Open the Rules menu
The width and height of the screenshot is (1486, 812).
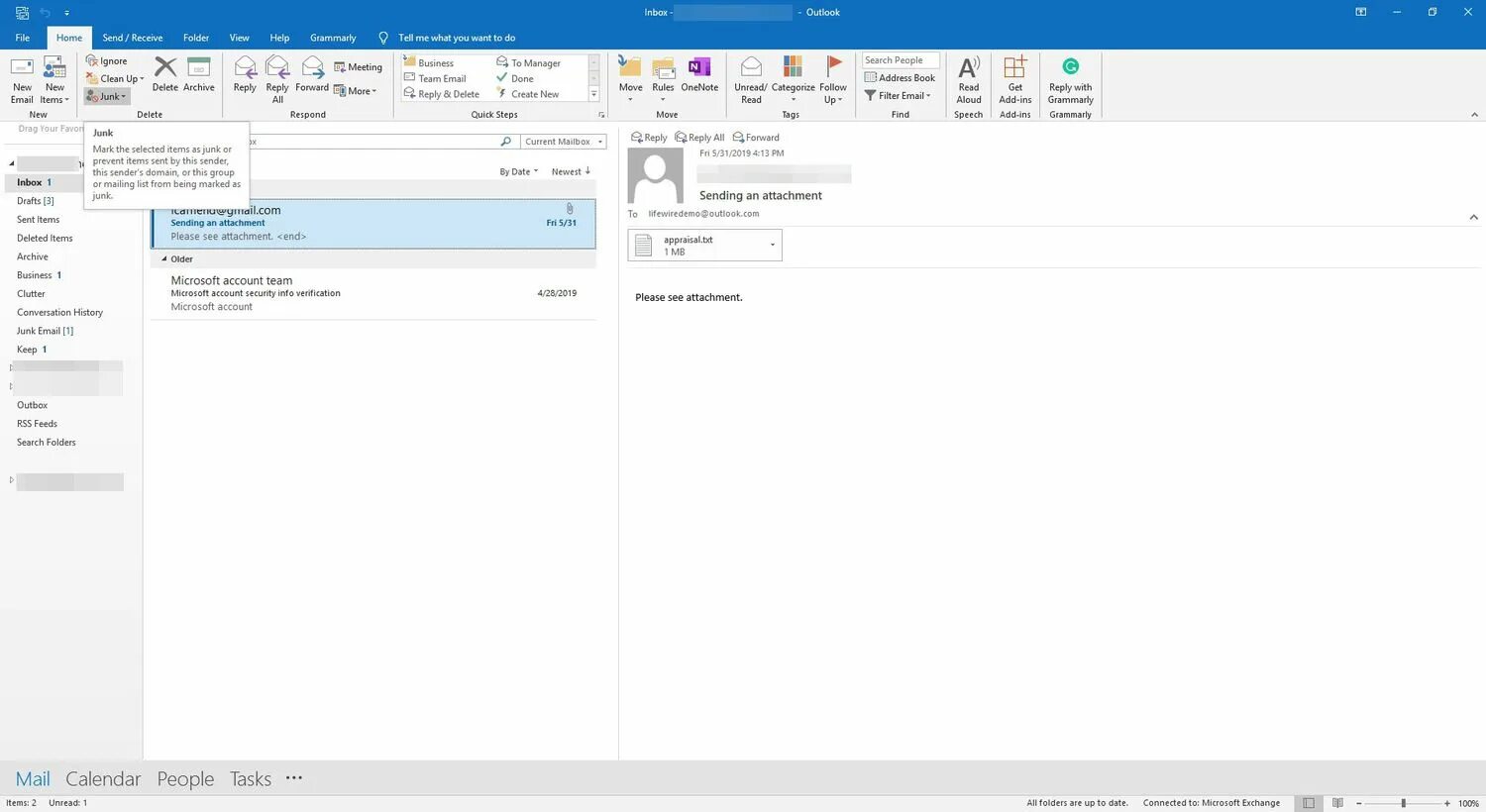pyautogui.click(x=663, y=80)
